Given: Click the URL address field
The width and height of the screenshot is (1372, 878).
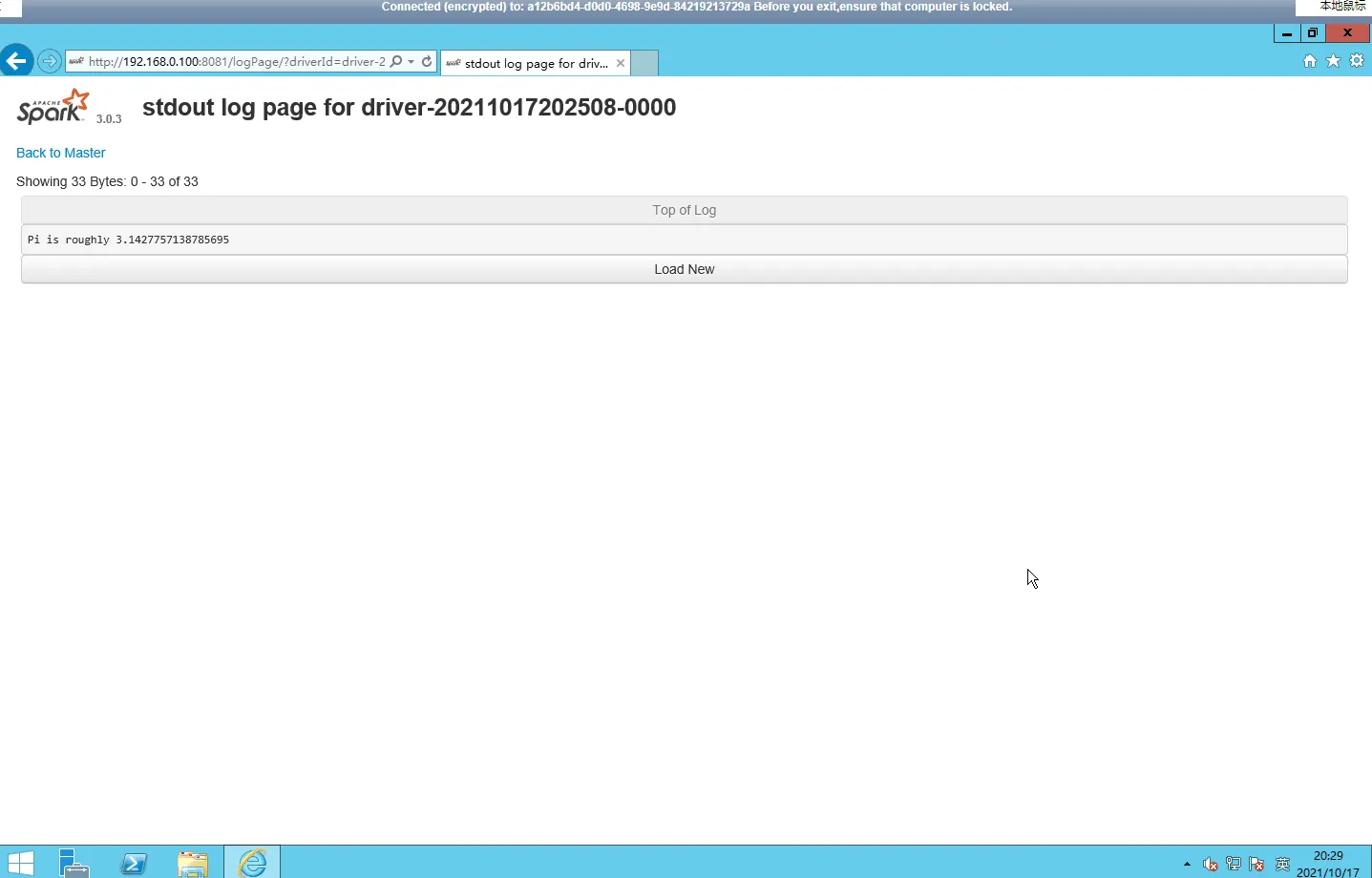Looking at the screenshot, I should click(234, 62).
